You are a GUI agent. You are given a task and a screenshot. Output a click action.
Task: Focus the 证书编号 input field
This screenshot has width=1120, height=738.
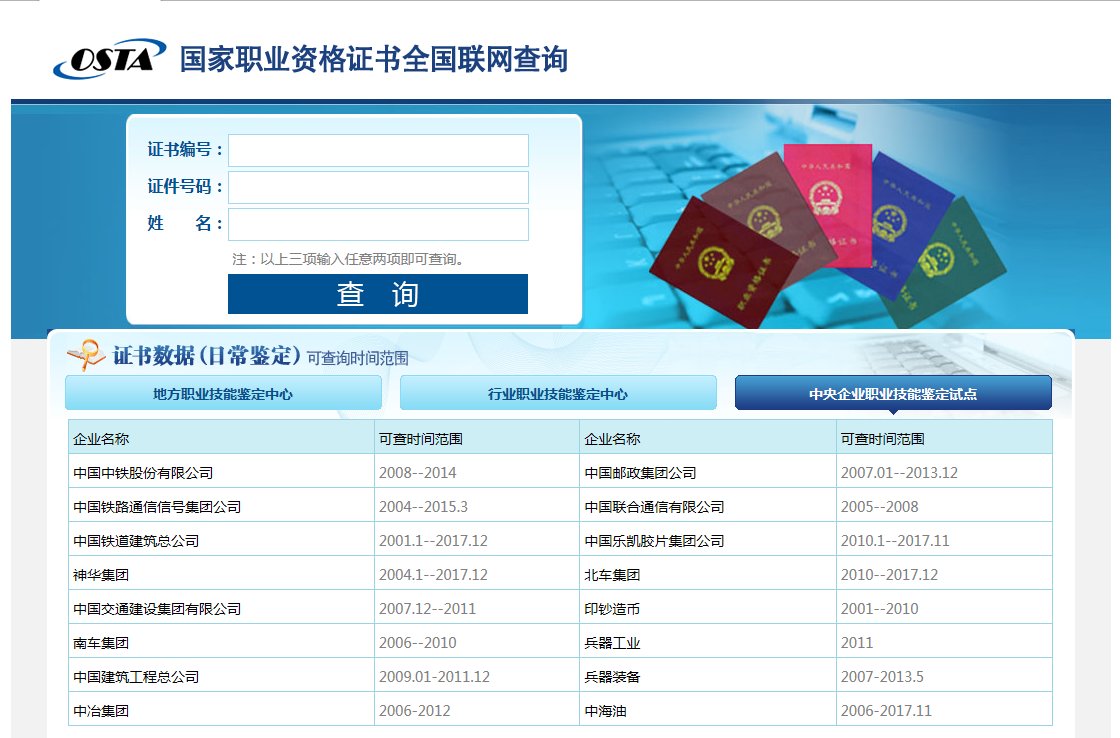[x=378, y=150]
